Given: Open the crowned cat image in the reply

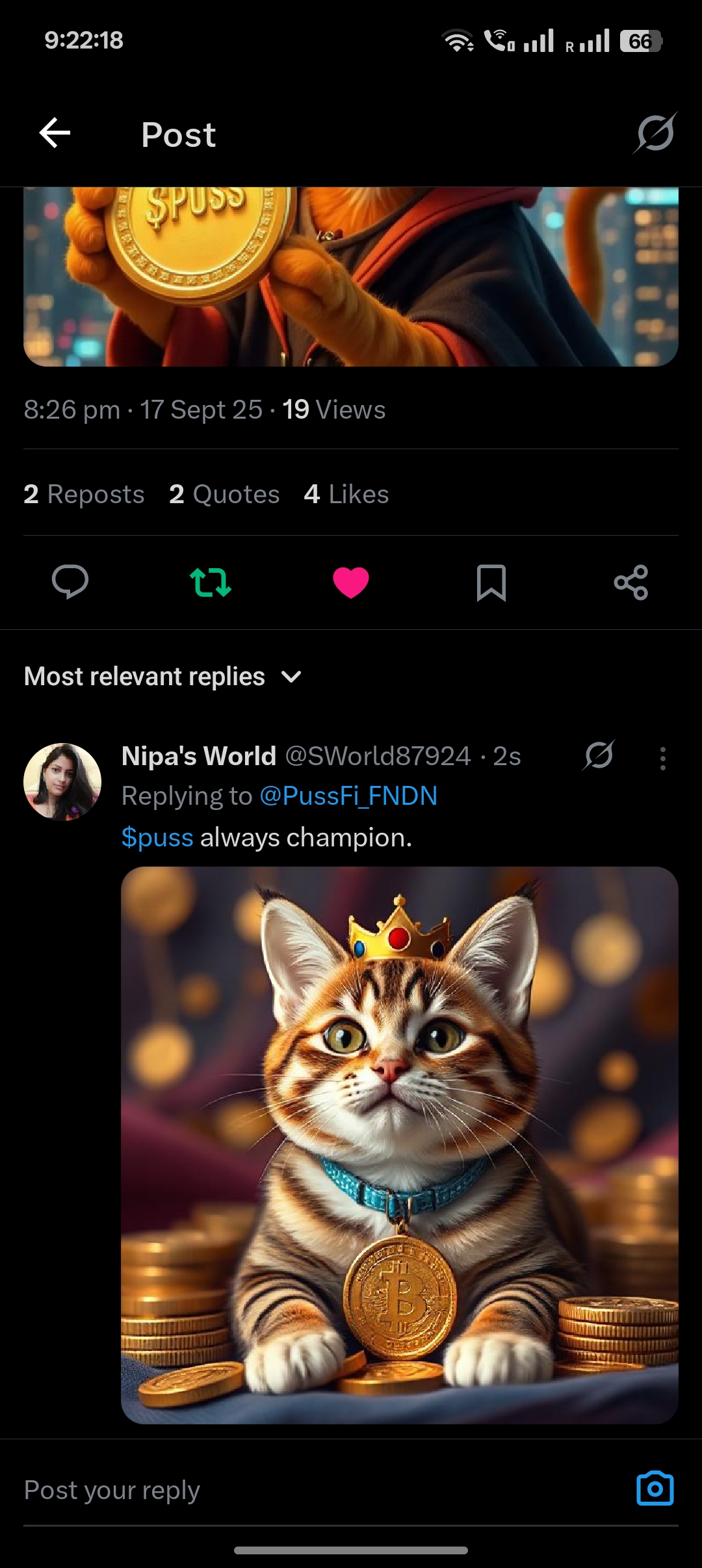Looking at the screenshot, I should click(399, 1144).
